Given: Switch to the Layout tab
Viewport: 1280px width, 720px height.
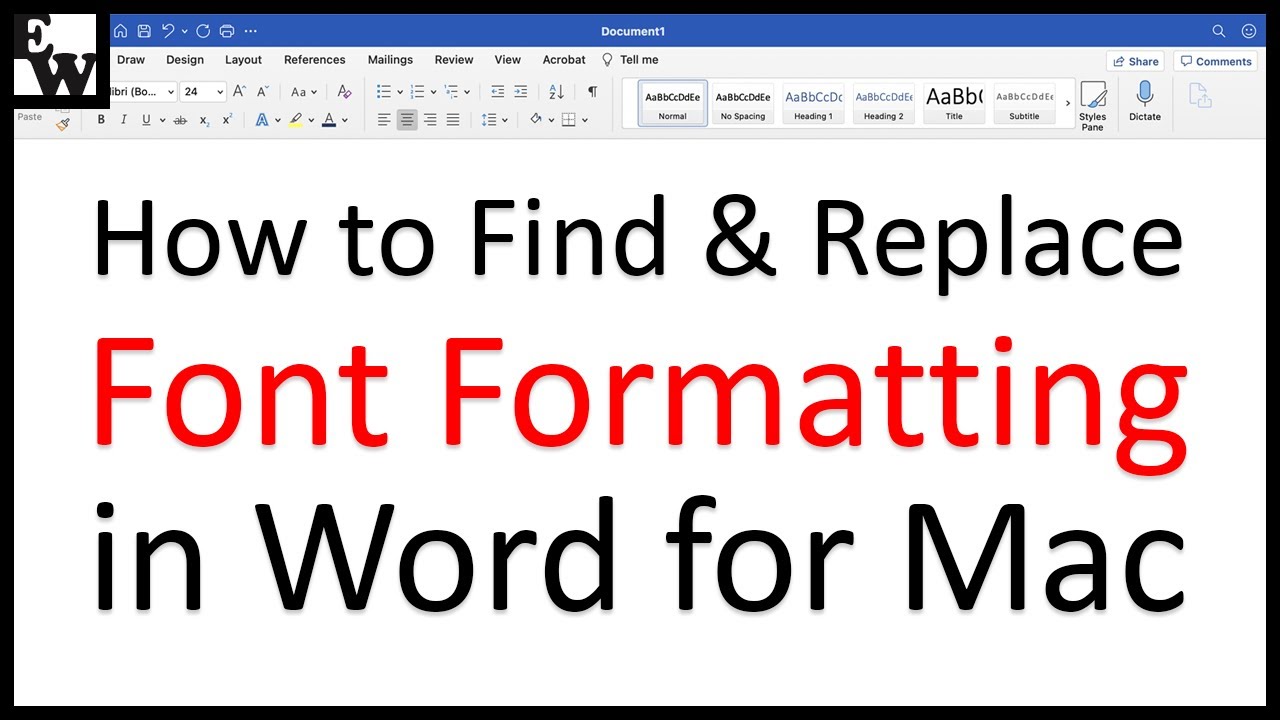Looking at the screenshot, I should pyautogui.click(x=243, y=60).
